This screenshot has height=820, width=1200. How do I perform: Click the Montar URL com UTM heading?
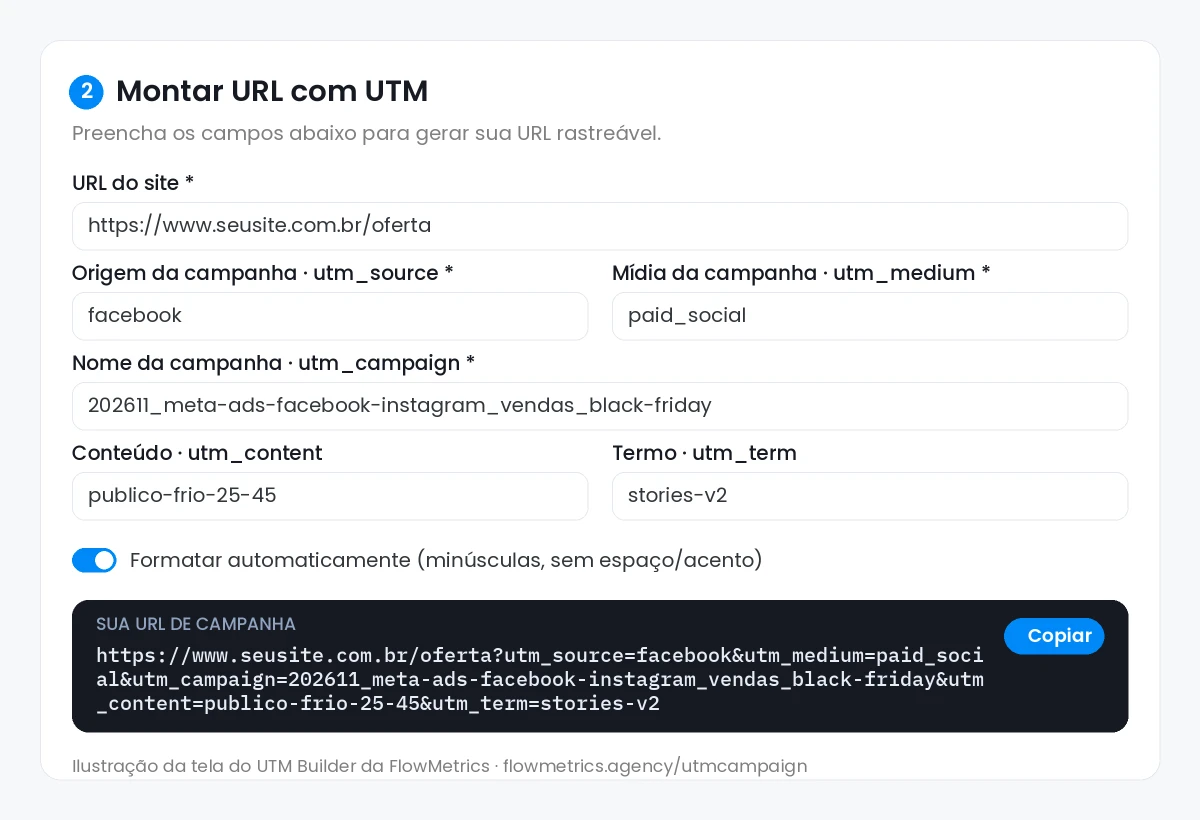(272, 92)
